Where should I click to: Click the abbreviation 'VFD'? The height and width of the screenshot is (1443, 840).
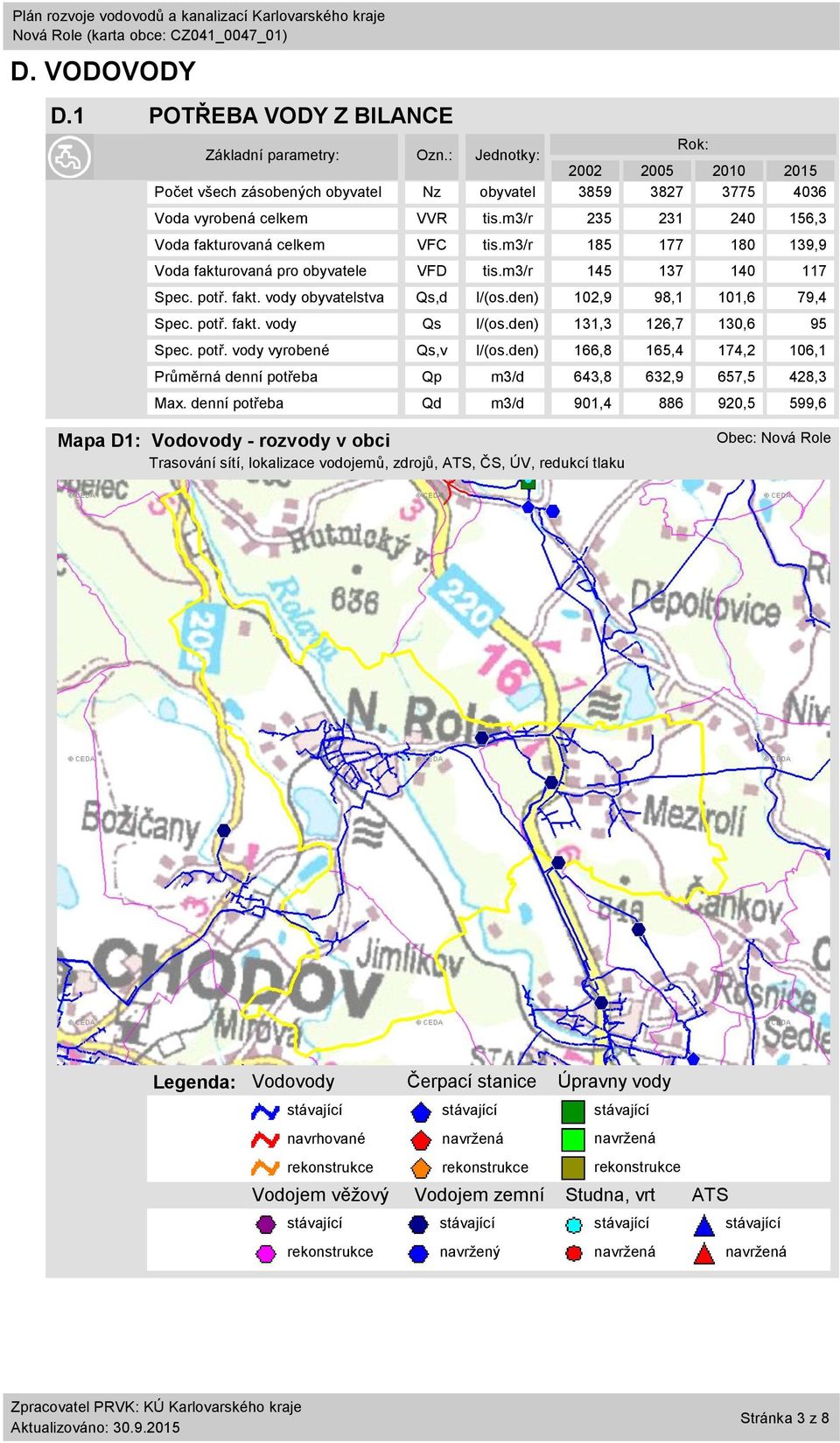[431, 270]
